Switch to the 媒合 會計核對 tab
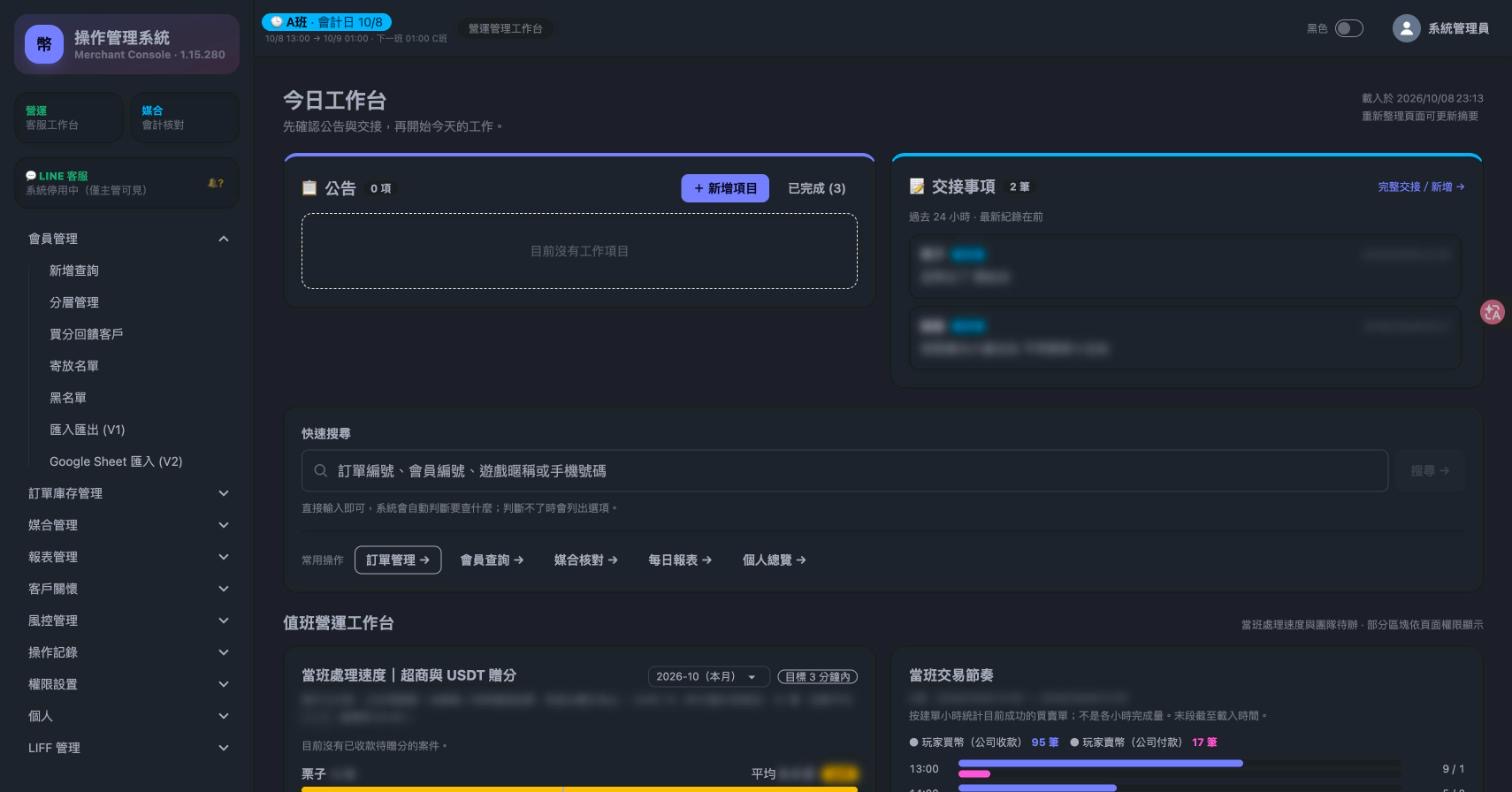 point(185,118)
